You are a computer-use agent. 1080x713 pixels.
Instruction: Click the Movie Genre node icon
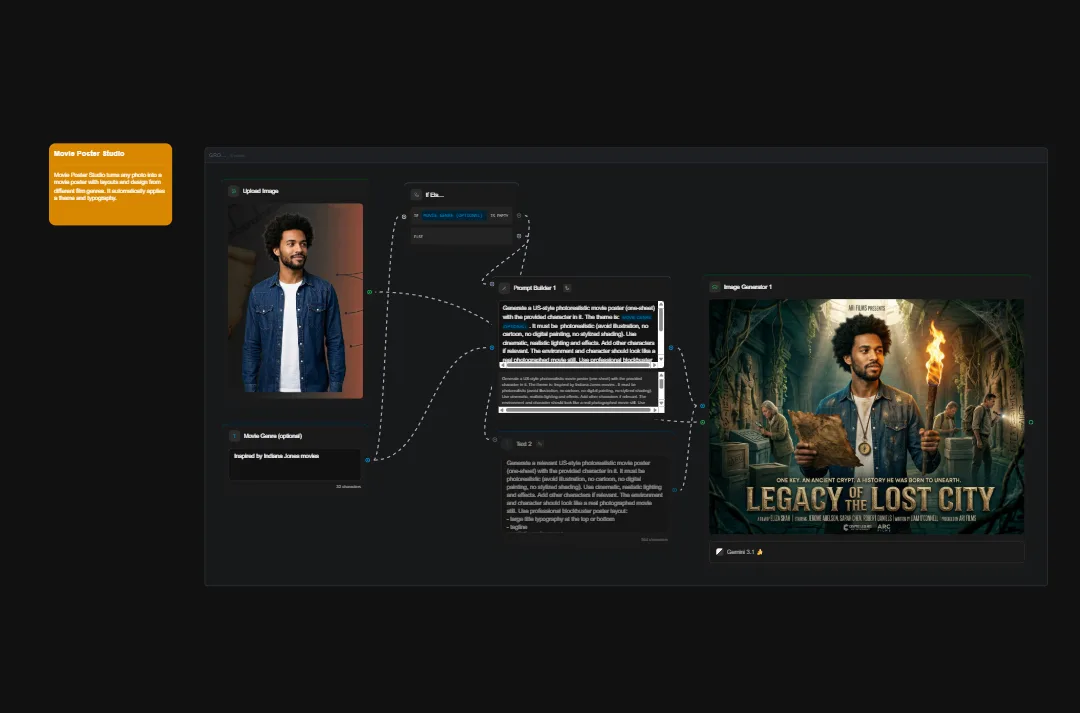coord(234,436)
